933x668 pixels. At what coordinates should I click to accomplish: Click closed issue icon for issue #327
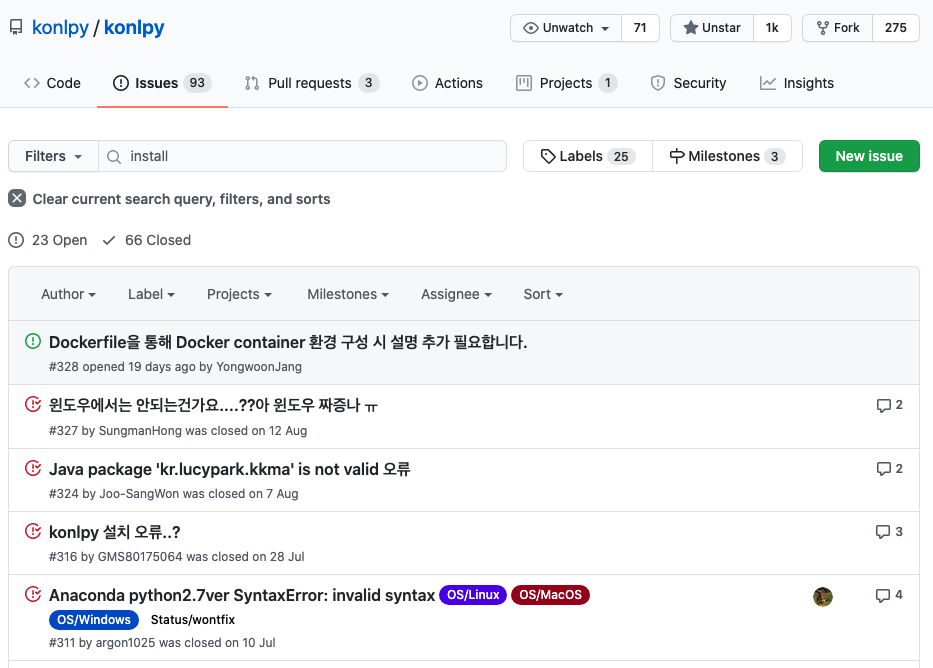[33, 404]
